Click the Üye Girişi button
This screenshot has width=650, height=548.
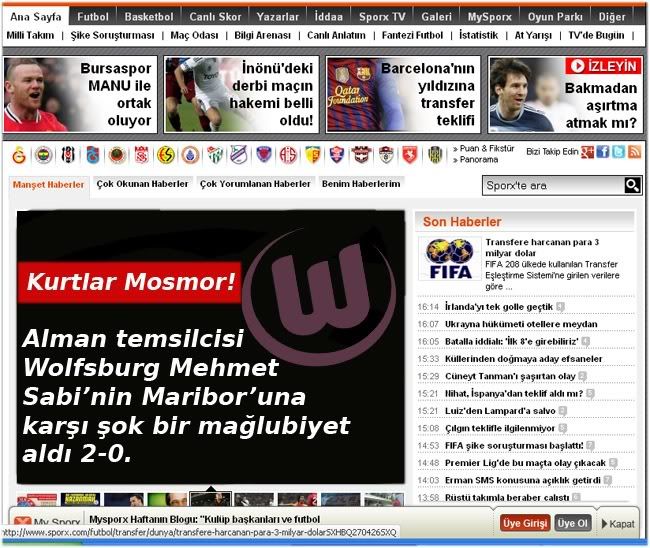click(525, 523)
